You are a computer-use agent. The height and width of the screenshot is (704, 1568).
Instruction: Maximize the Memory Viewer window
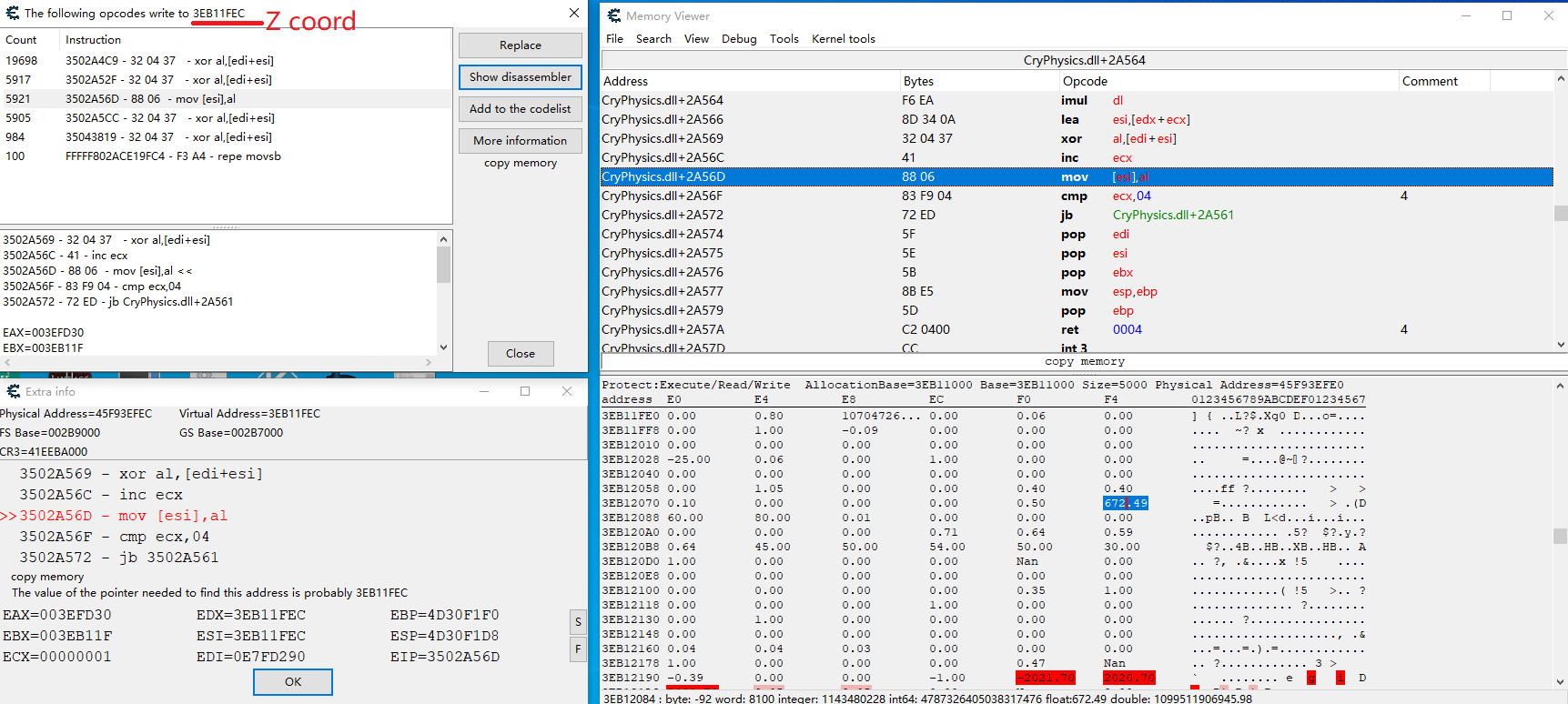coord(1507,15)
